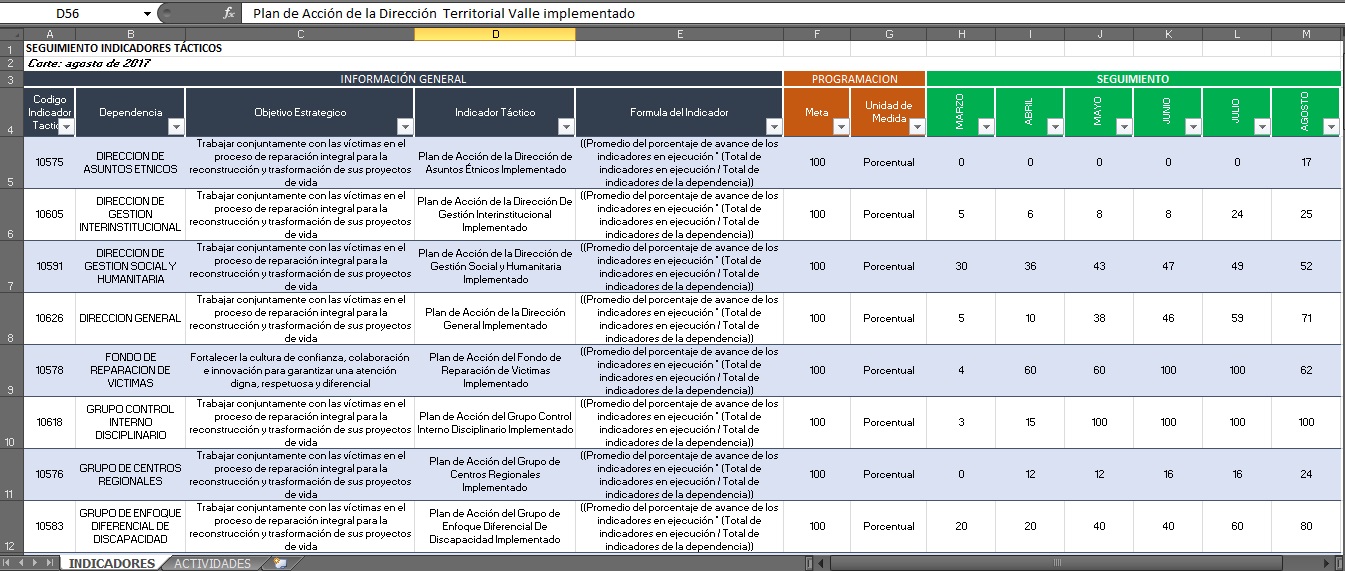Open the Dependencia column filter dropdown
The width and height of the screenshot is (1345, 571).
[176, 127]
